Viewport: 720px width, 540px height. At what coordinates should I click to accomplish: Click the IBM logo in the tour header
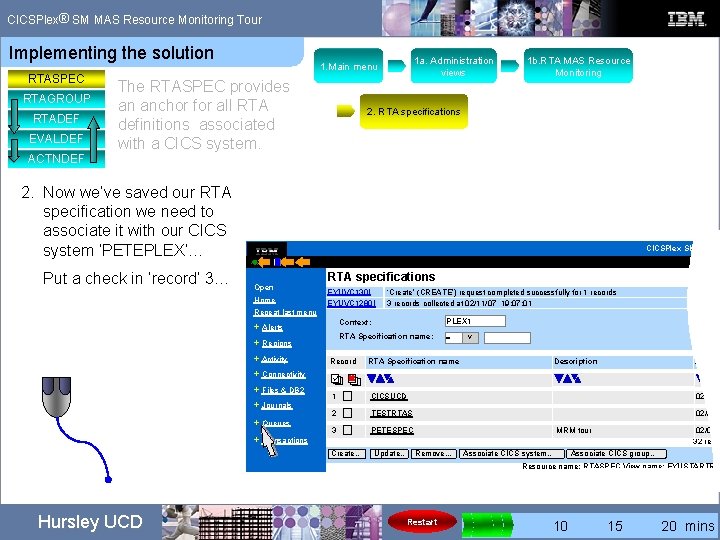(x=686, y=19)
